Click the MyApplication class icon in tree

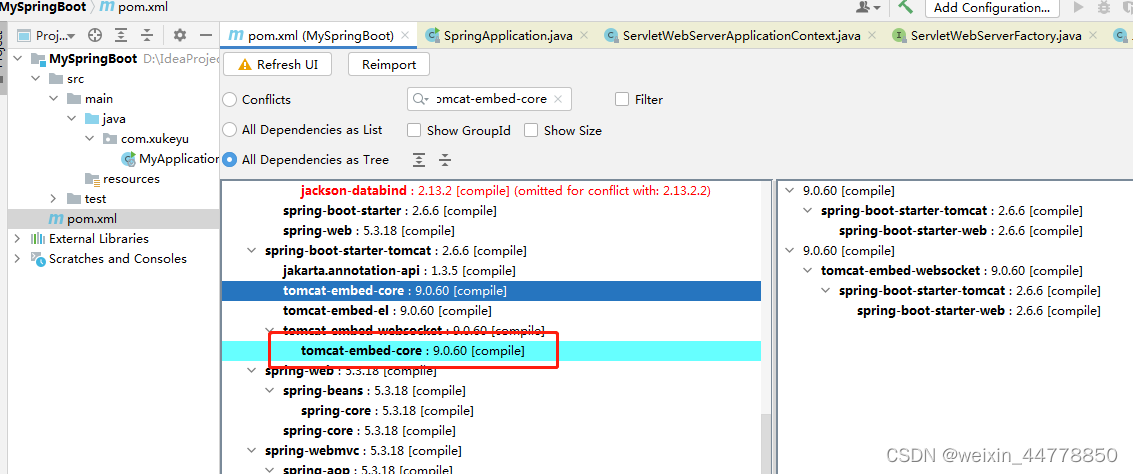pos(129,158)
